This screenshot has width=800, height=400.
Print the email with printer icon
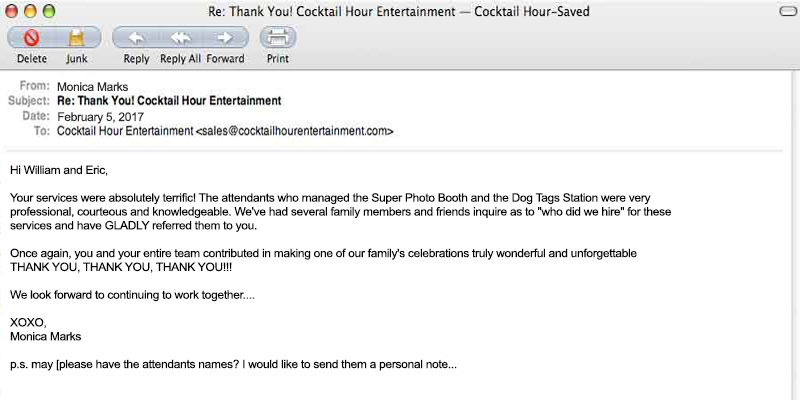(278, 39)
